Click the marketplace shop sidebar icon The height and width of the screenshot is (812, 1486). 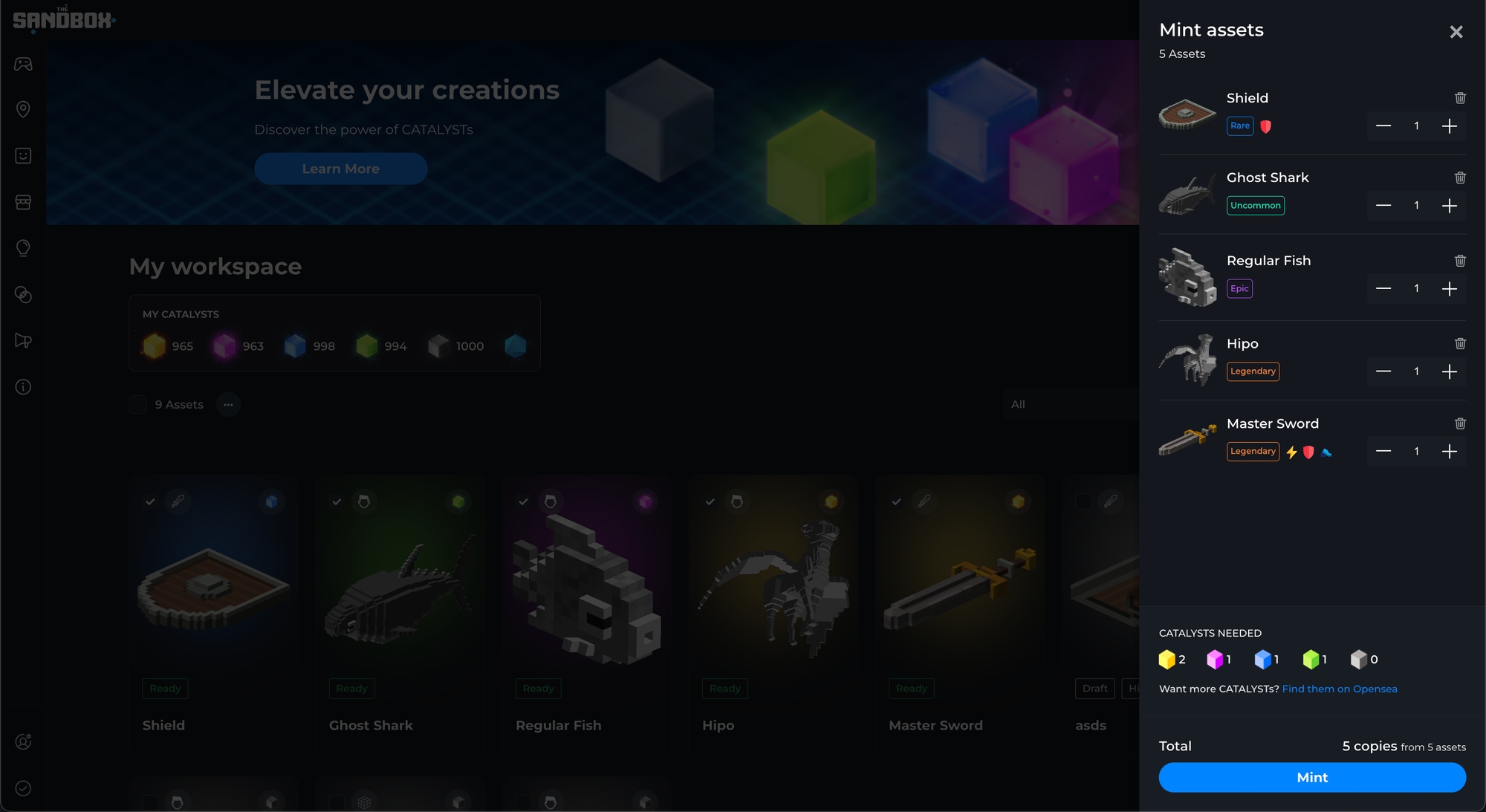tap(23, 202)
